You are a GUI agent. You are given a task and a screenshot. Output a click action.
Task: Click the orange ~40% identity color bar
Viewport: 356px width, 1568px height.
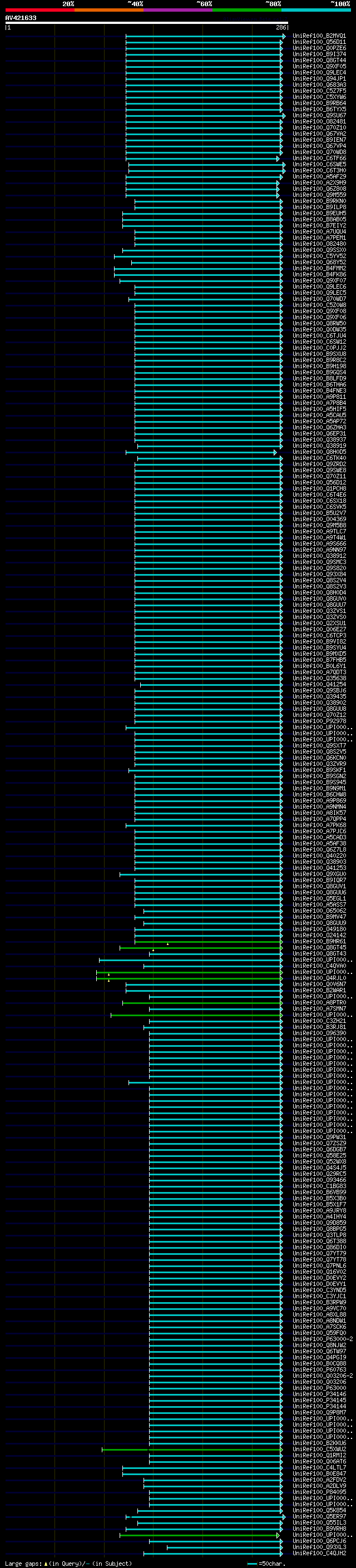click(x=109, y=10)
